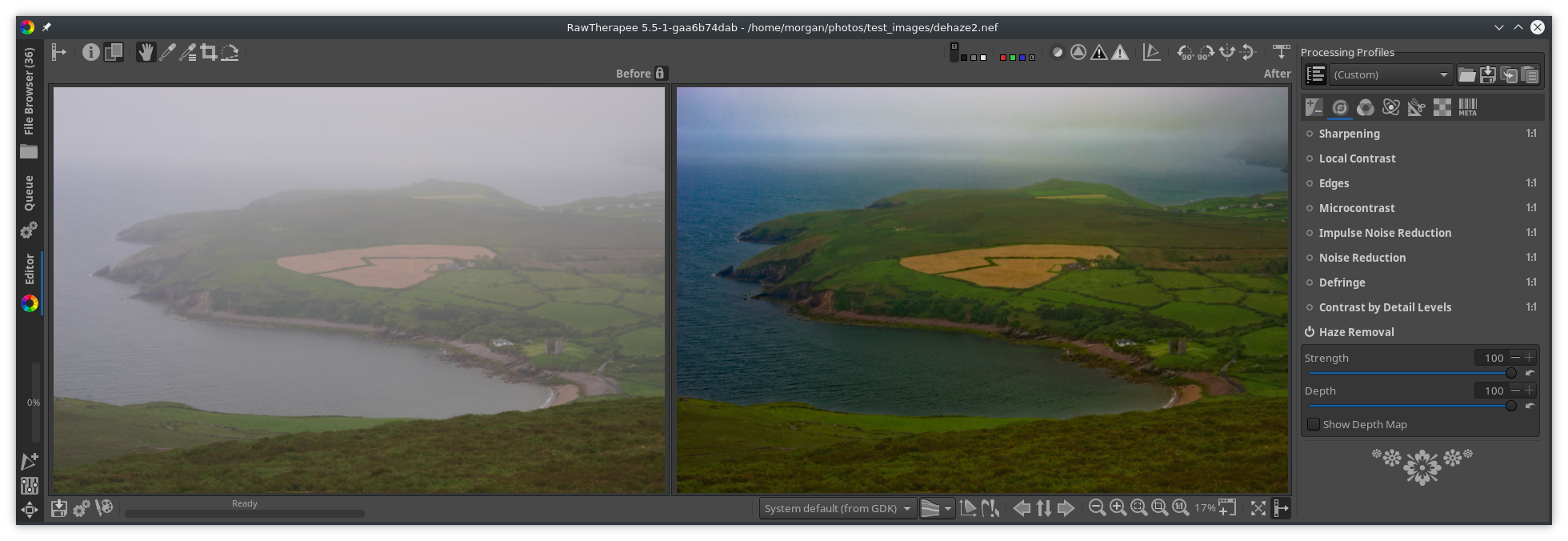Open the (Custom) processing profile dropdown
Image resolution: width=1568 pixels, height=541 pixels.
[1390, 74]
